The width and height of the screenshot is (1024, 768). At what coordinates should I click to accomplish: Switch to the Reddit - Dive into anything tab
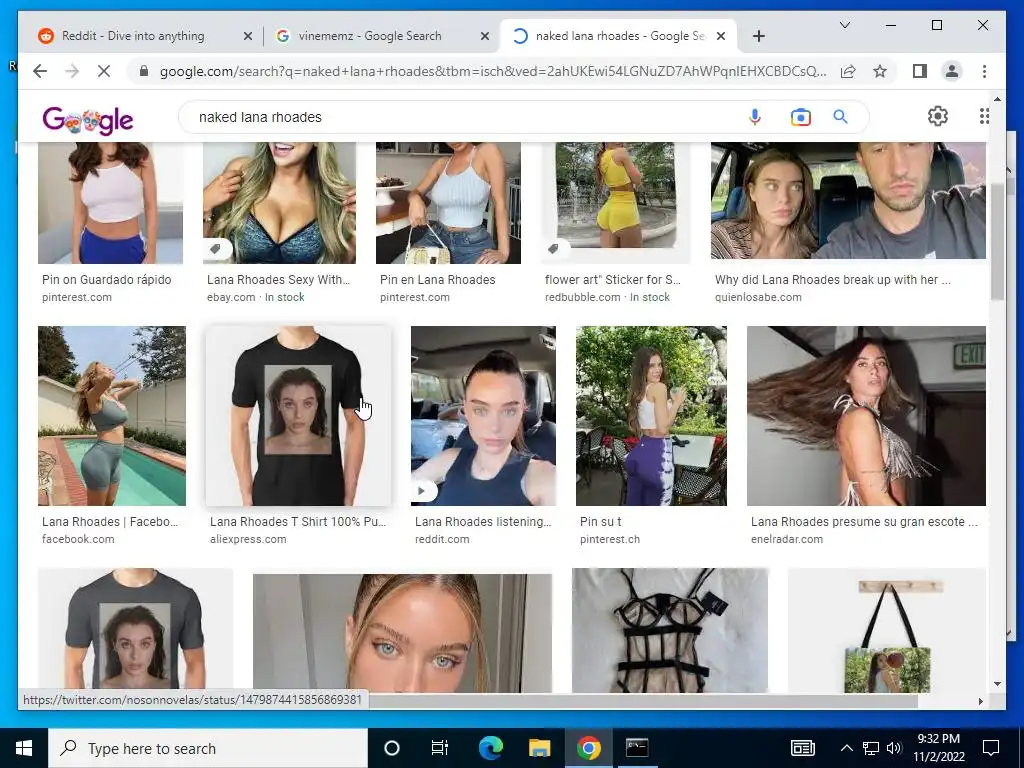point(133,36)
